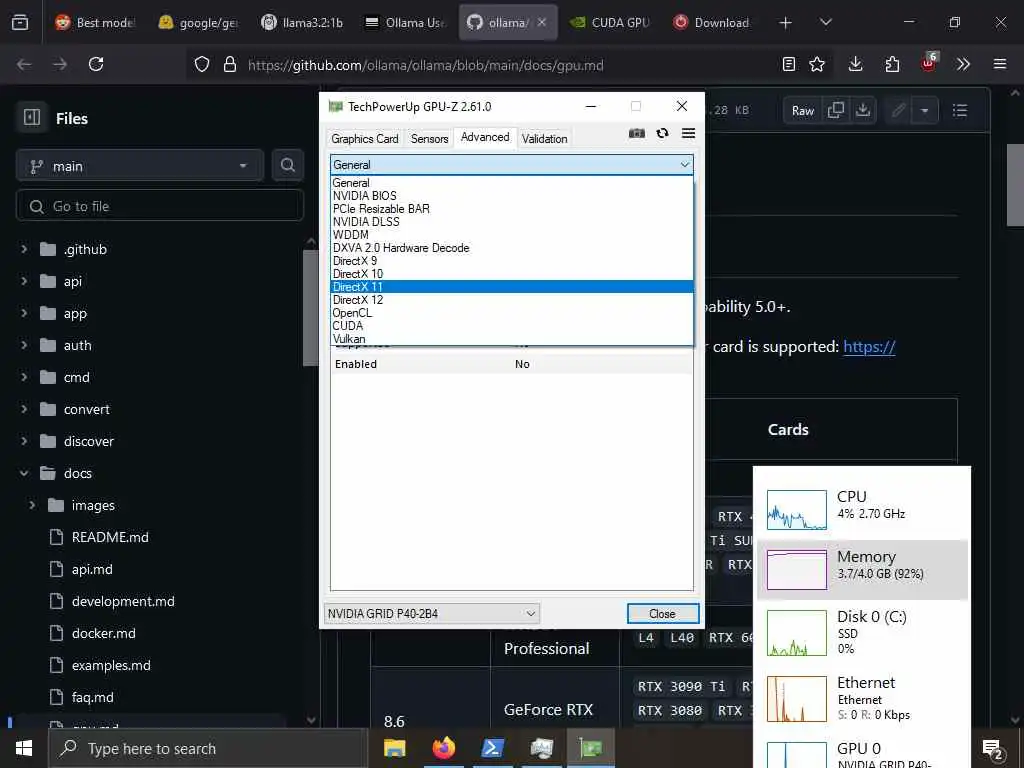1024x768 pixels.
Task: Open the edit file options dropdown arrow
Action: point(924,110)
